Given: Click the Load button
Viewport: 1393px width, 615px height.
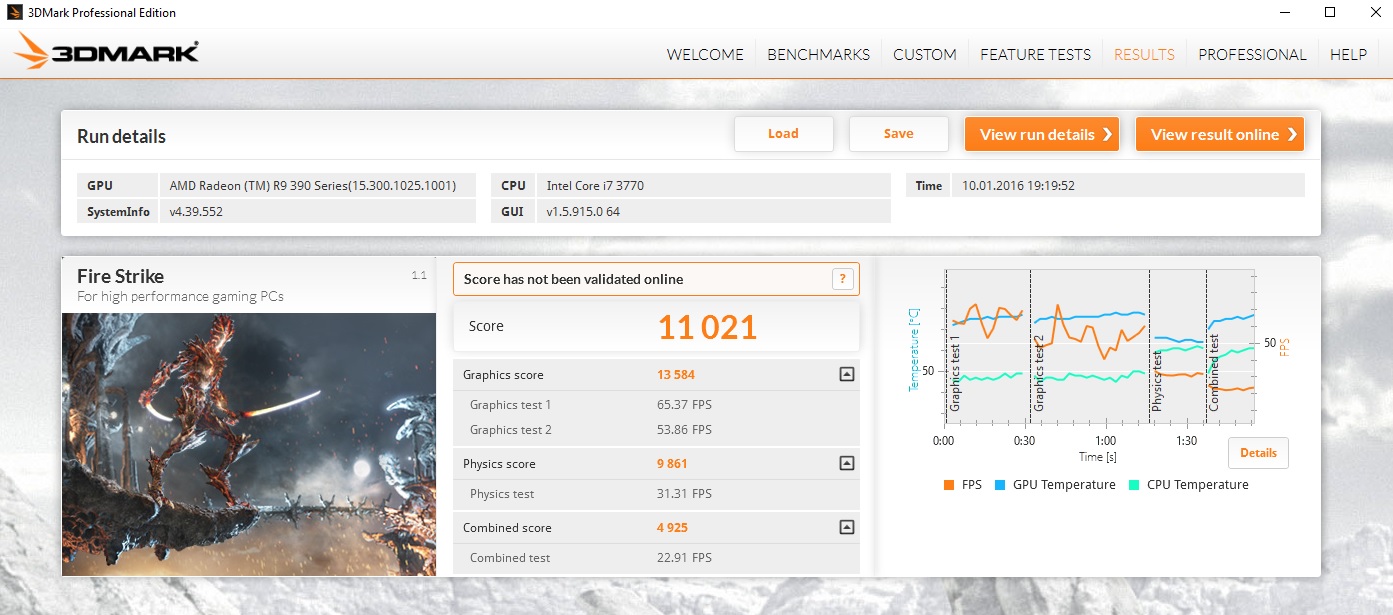Looking at the screenshot, I should tap(783, 134).
